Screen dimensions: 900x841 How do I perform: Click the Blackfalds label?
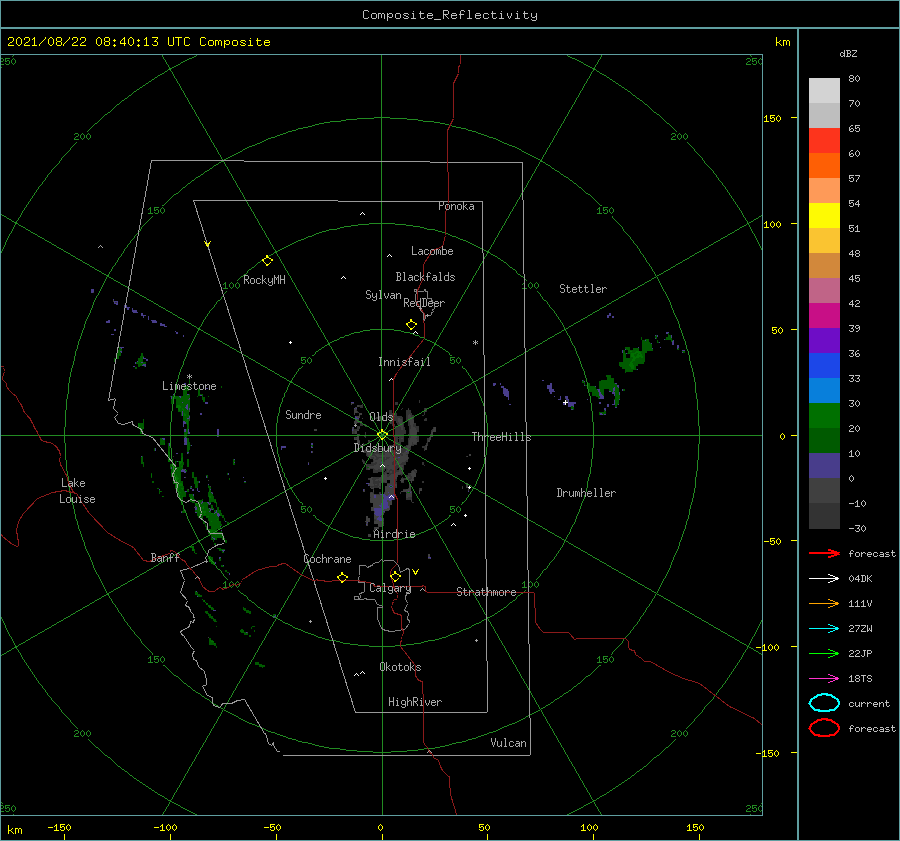click(425, 277)
